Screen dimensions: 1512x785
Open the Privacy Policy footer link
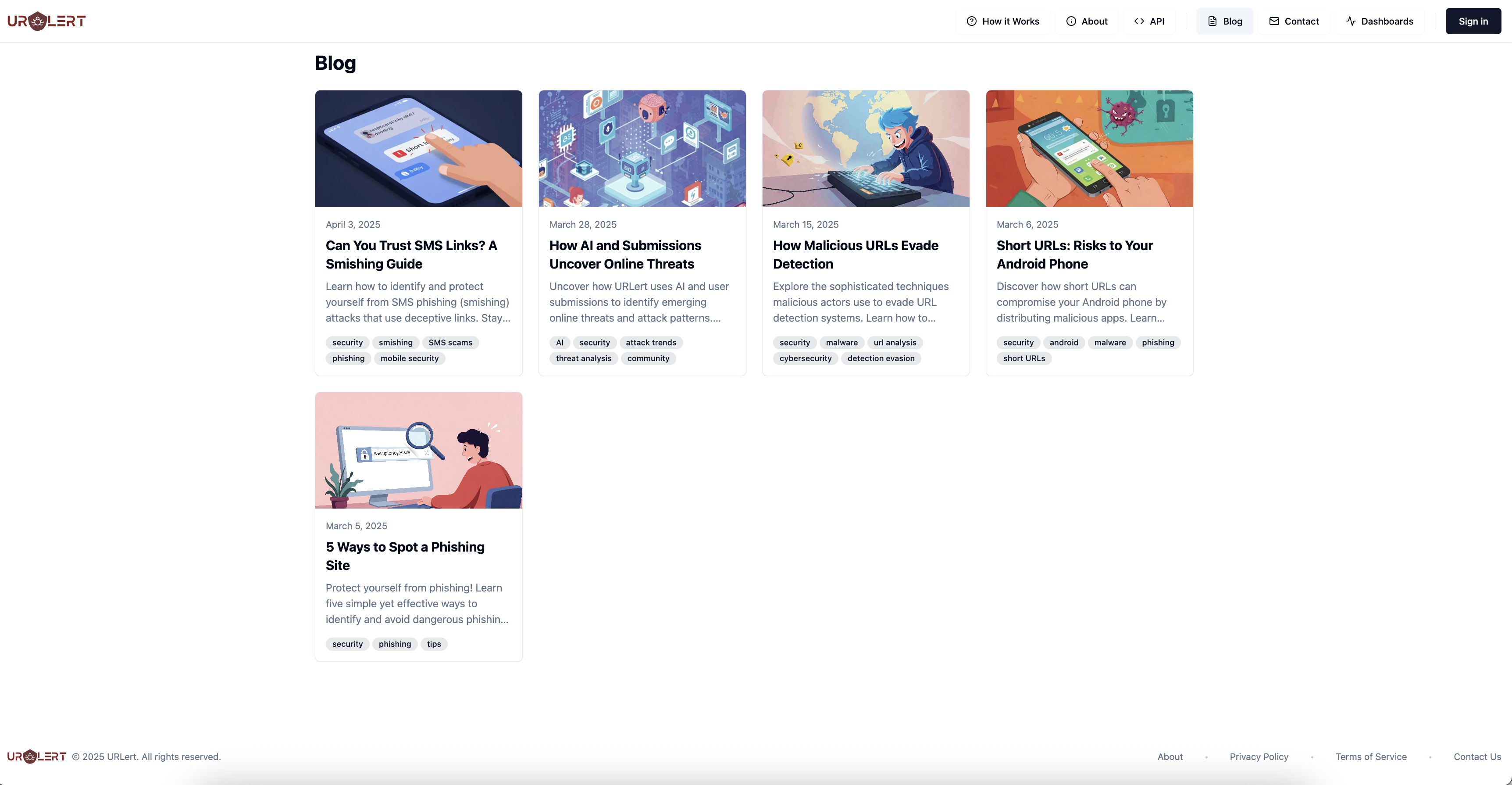click(x=1259, y=757)
